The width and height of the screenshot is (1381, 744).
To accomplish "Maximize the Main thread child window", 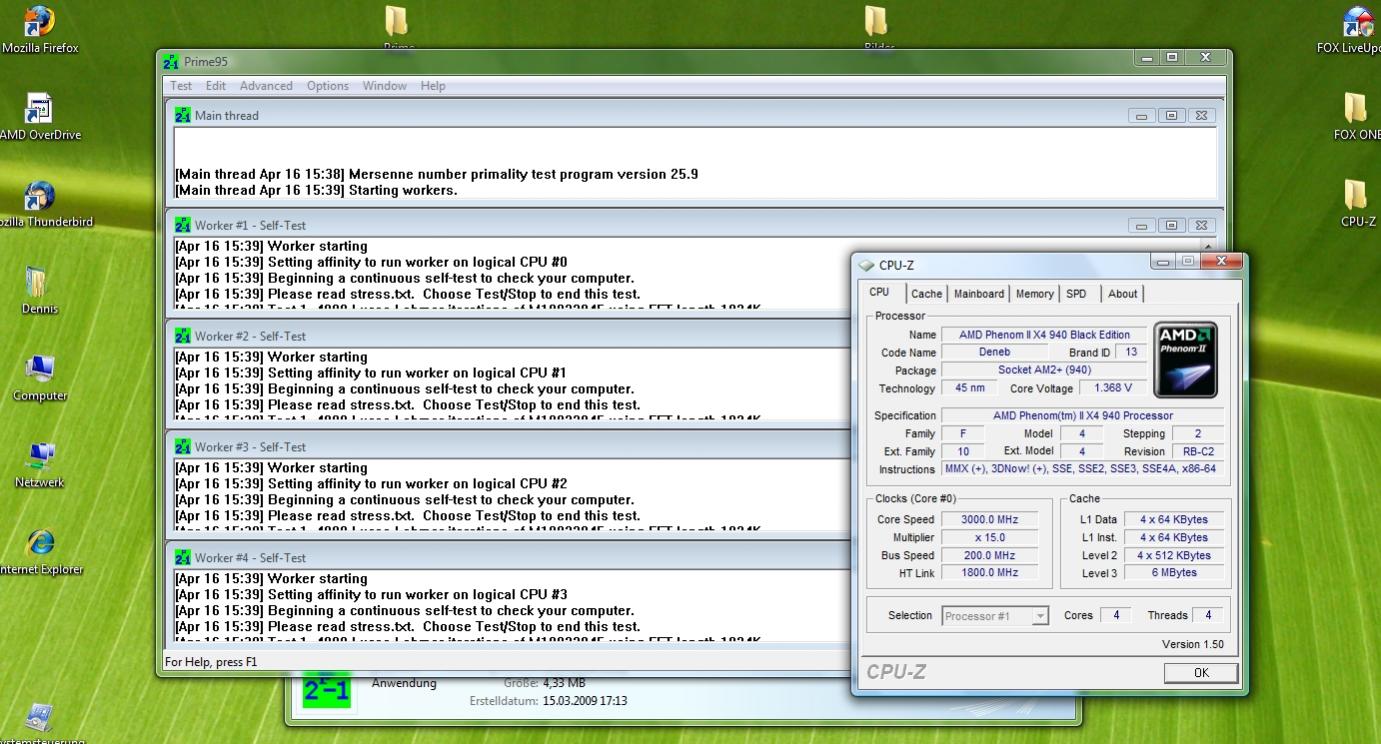I will pos(1172,116).
